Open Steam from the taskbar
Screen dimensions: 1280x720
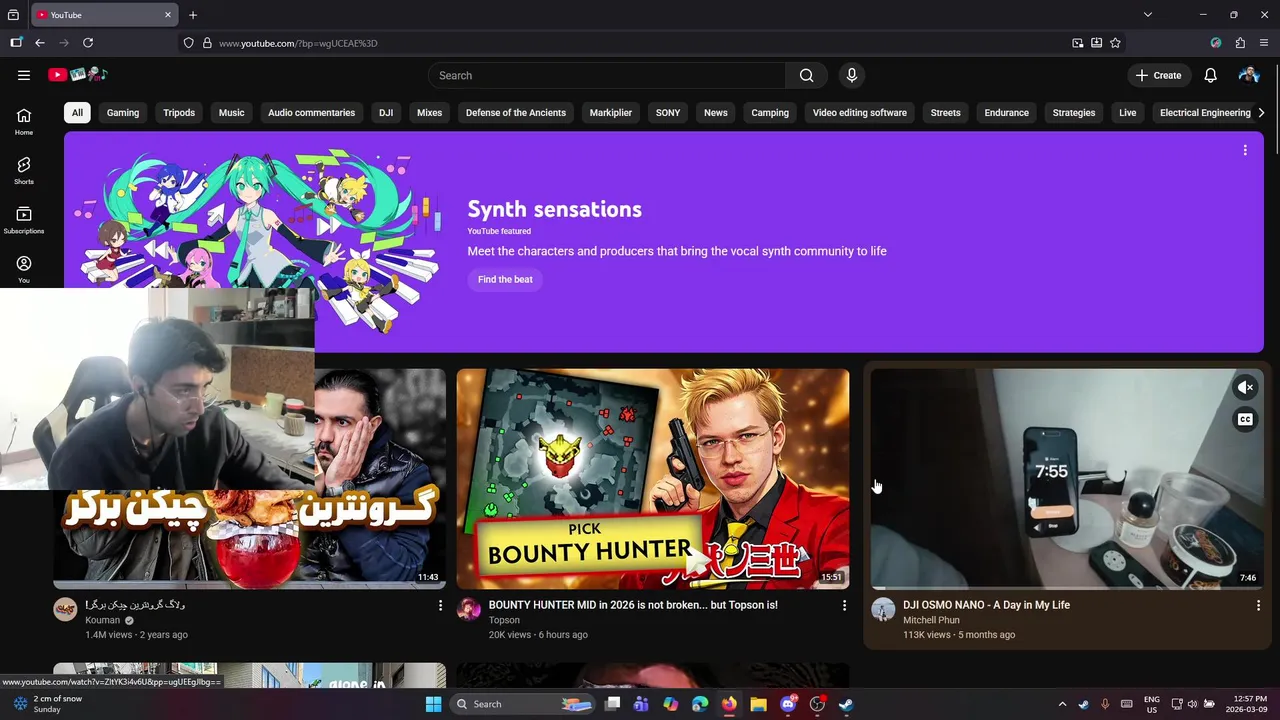(845, 704)
